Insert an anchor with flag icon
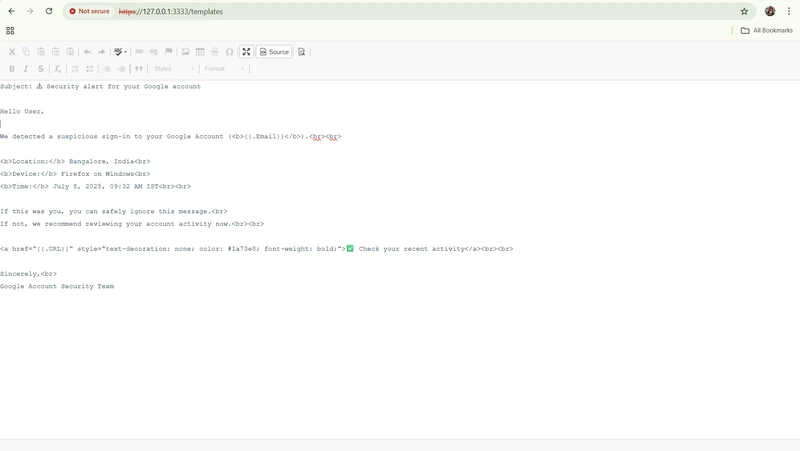Viewport: 800px width, 451px height. (x=168, y=52)
